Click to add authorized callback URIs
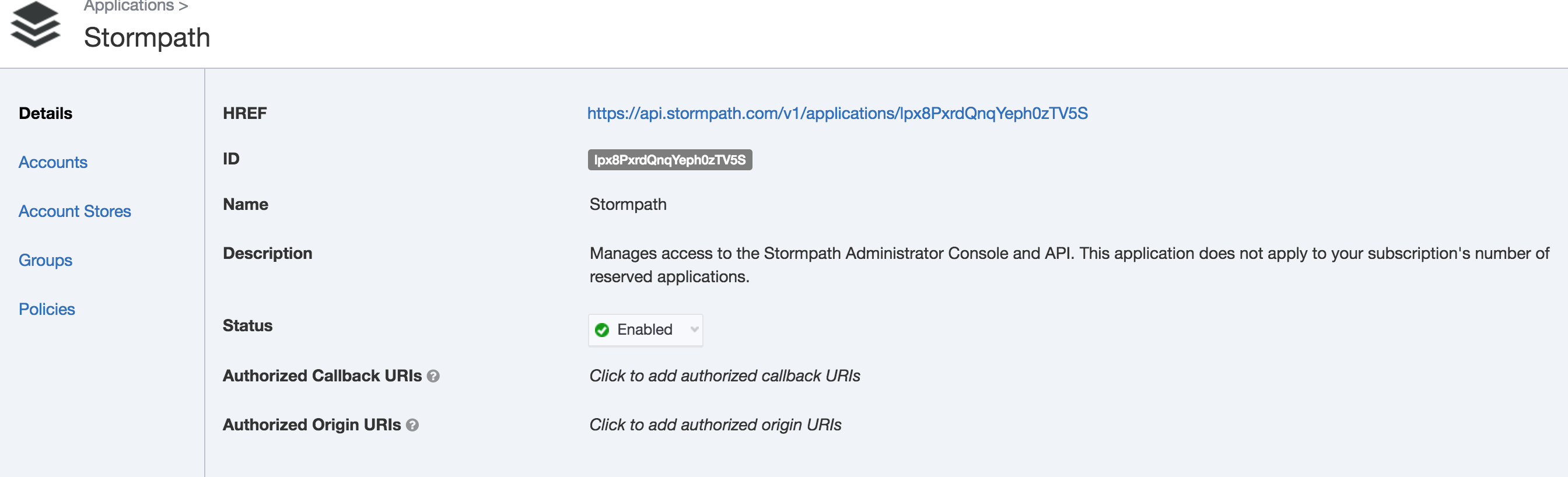The image size is (1568, 477). click(724, 376)
